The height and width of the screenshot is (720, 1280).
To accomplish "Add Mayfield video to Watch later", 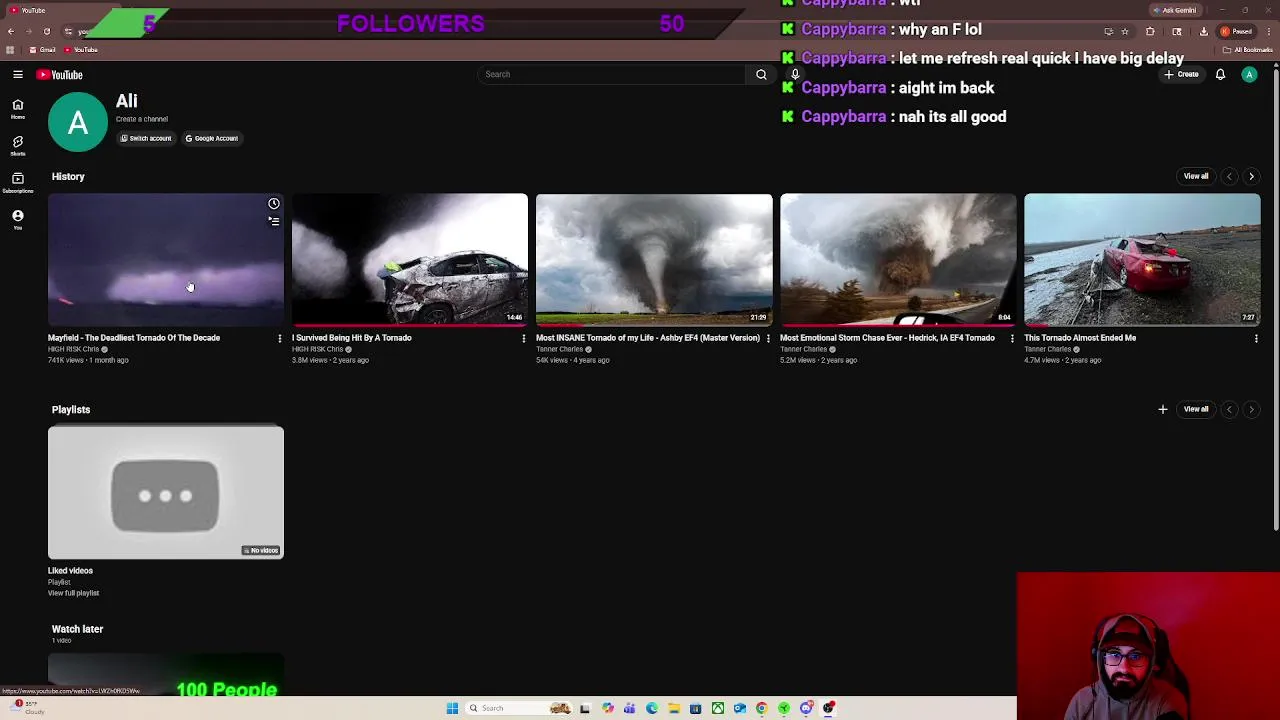I will coord(273,204).
